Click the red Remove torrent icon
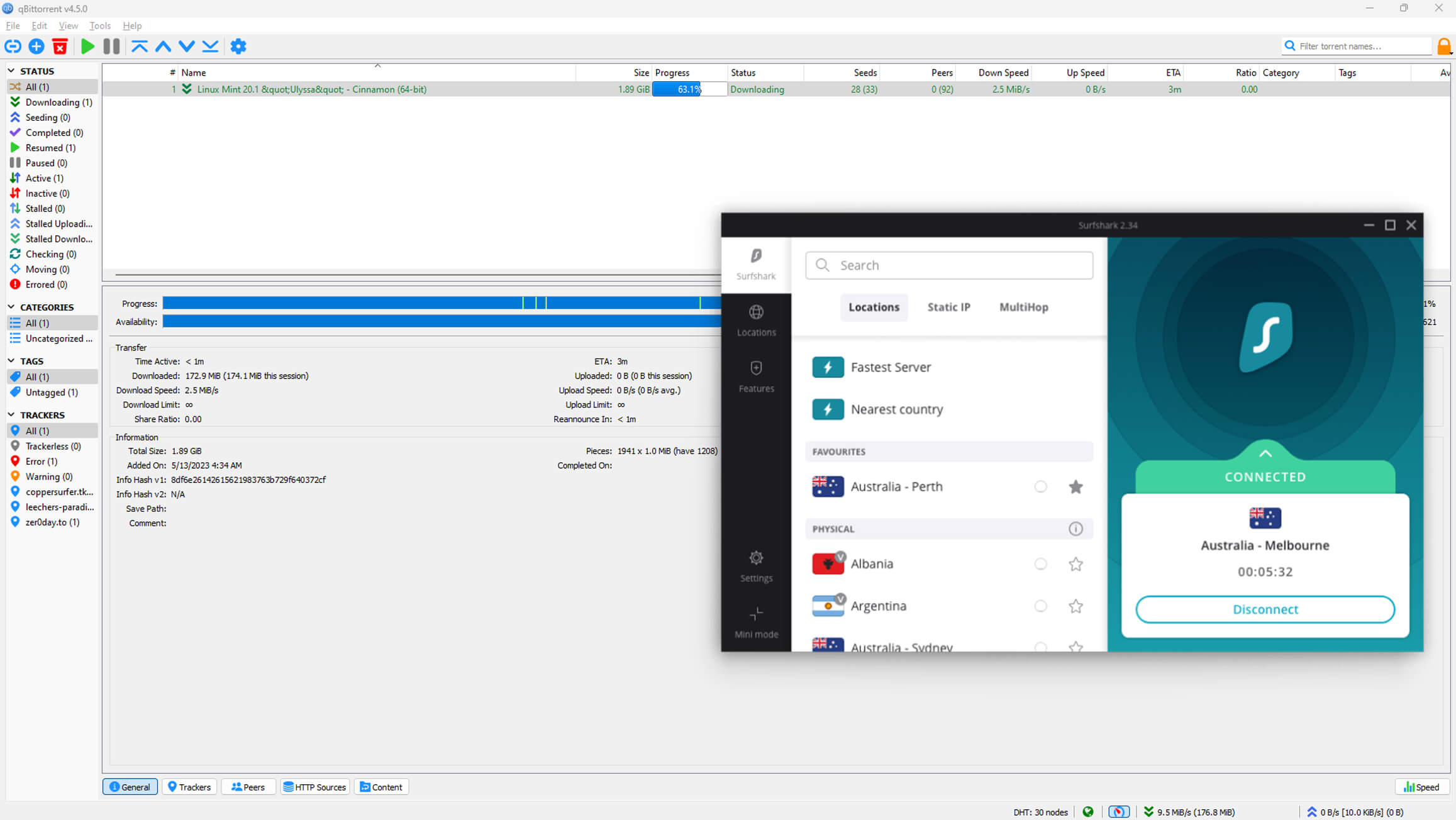The width and height of the screenshot is (1456, 820). pos(60,46)
